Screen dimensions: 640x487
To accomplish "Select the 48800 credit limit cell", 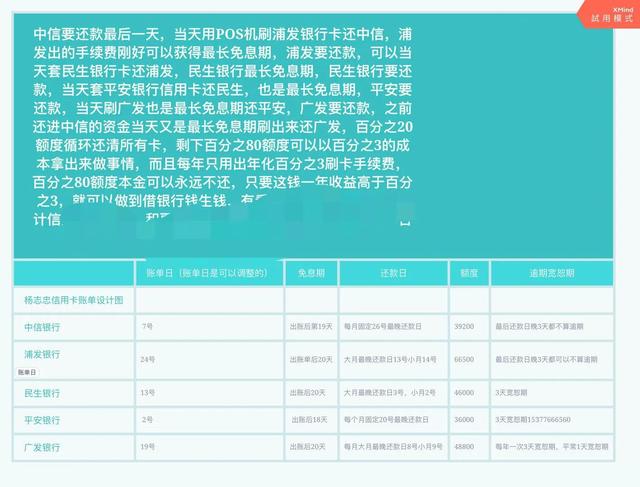I will coord(469,447).
